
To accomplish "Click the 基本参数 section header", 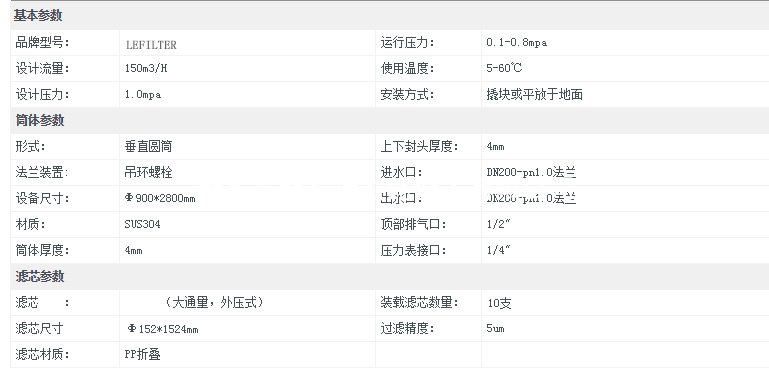I will [38, 16].
